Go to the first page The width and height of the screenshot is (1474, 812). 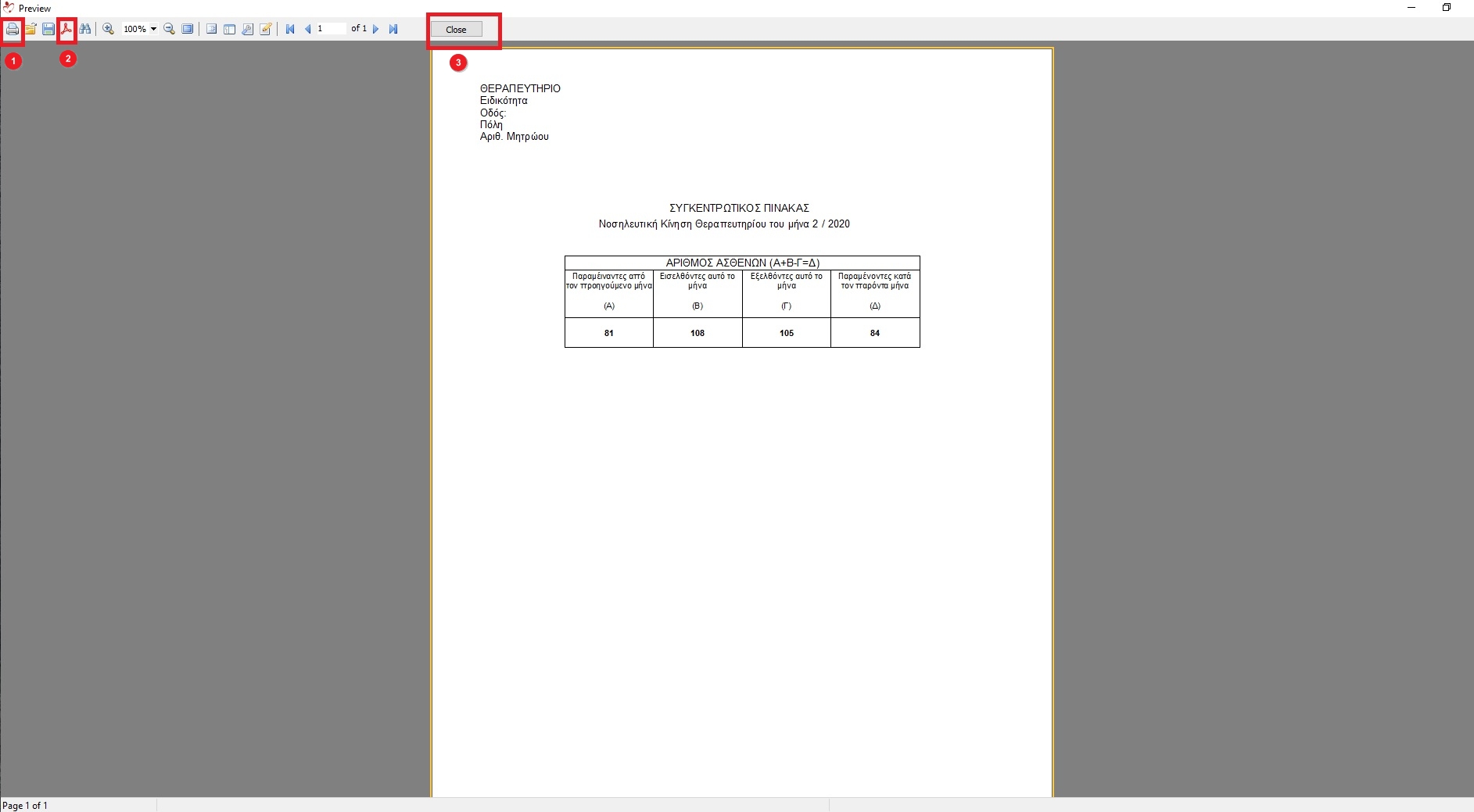(290, 29)
